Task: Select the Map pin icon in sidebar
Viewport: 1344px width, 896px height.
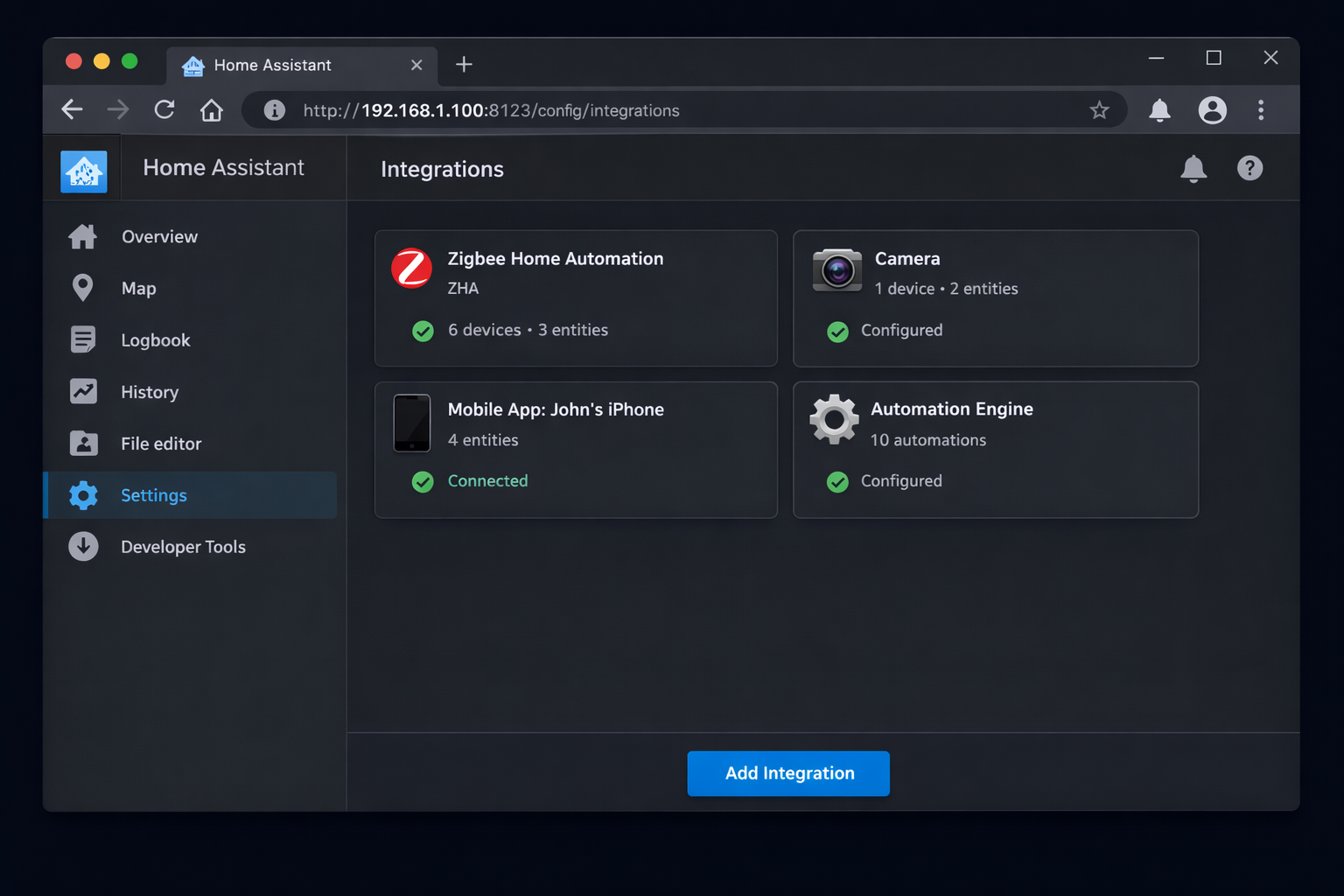Action: click(83, 288)
